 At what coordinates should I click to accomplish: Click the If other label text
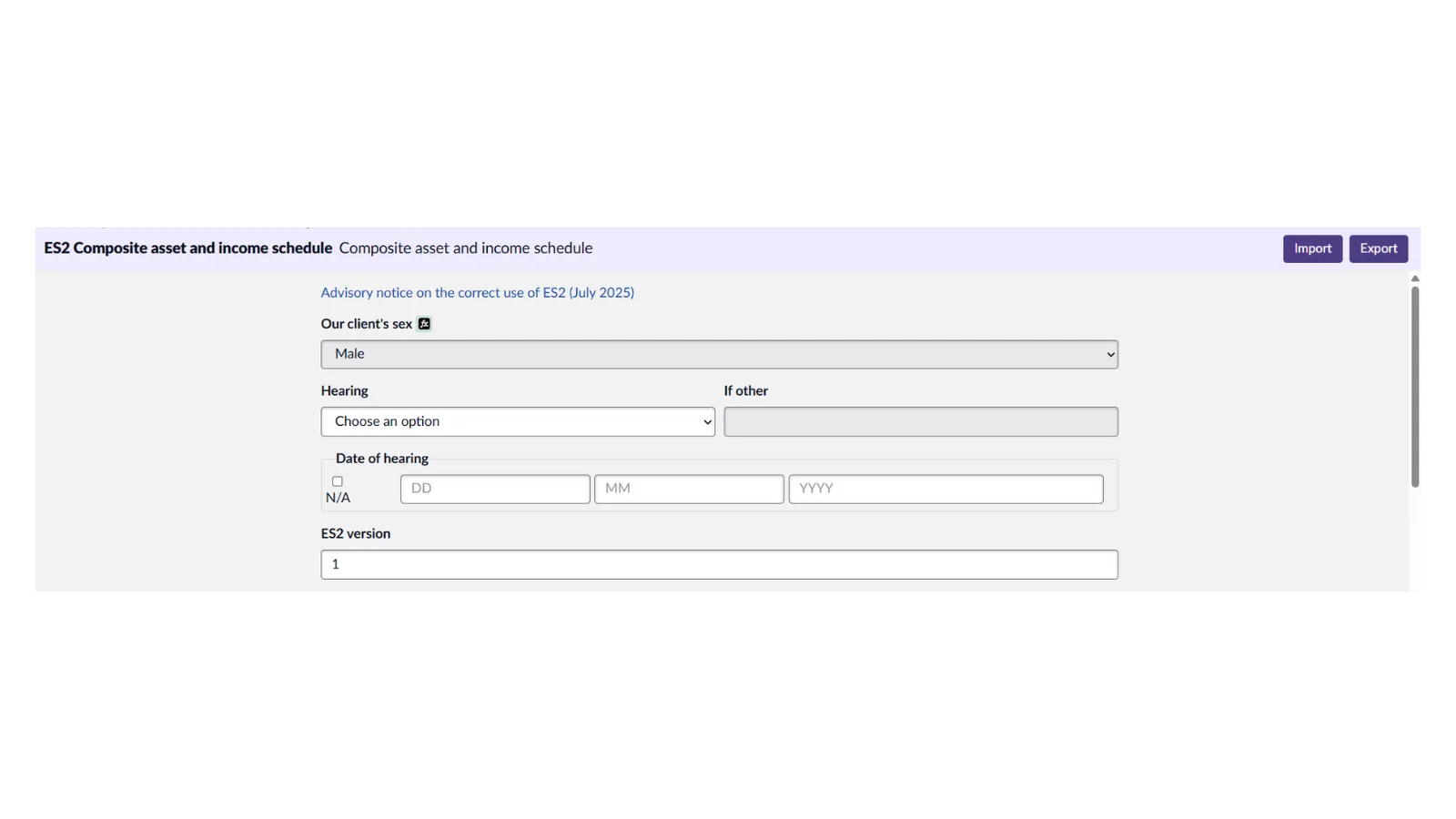click(745, 391)
